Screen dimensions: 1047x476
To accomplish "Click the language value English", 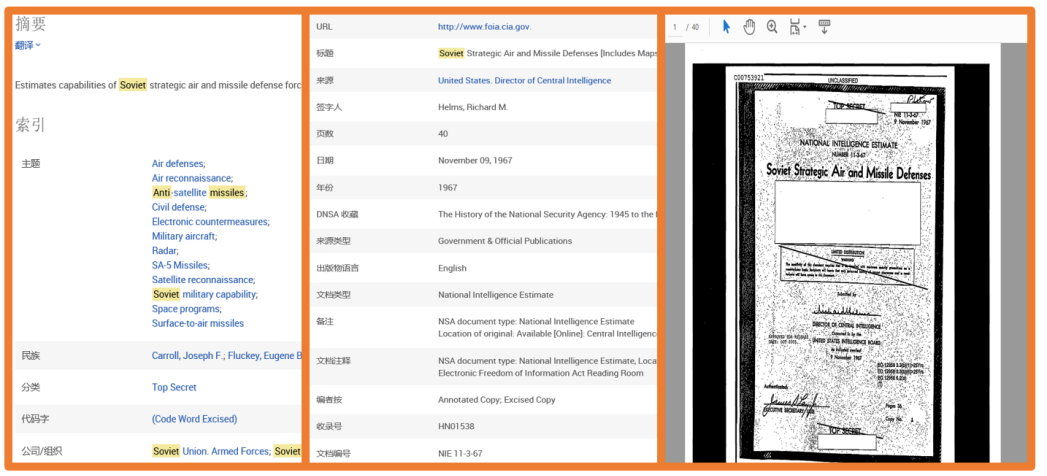I will [x=452, y=268].
